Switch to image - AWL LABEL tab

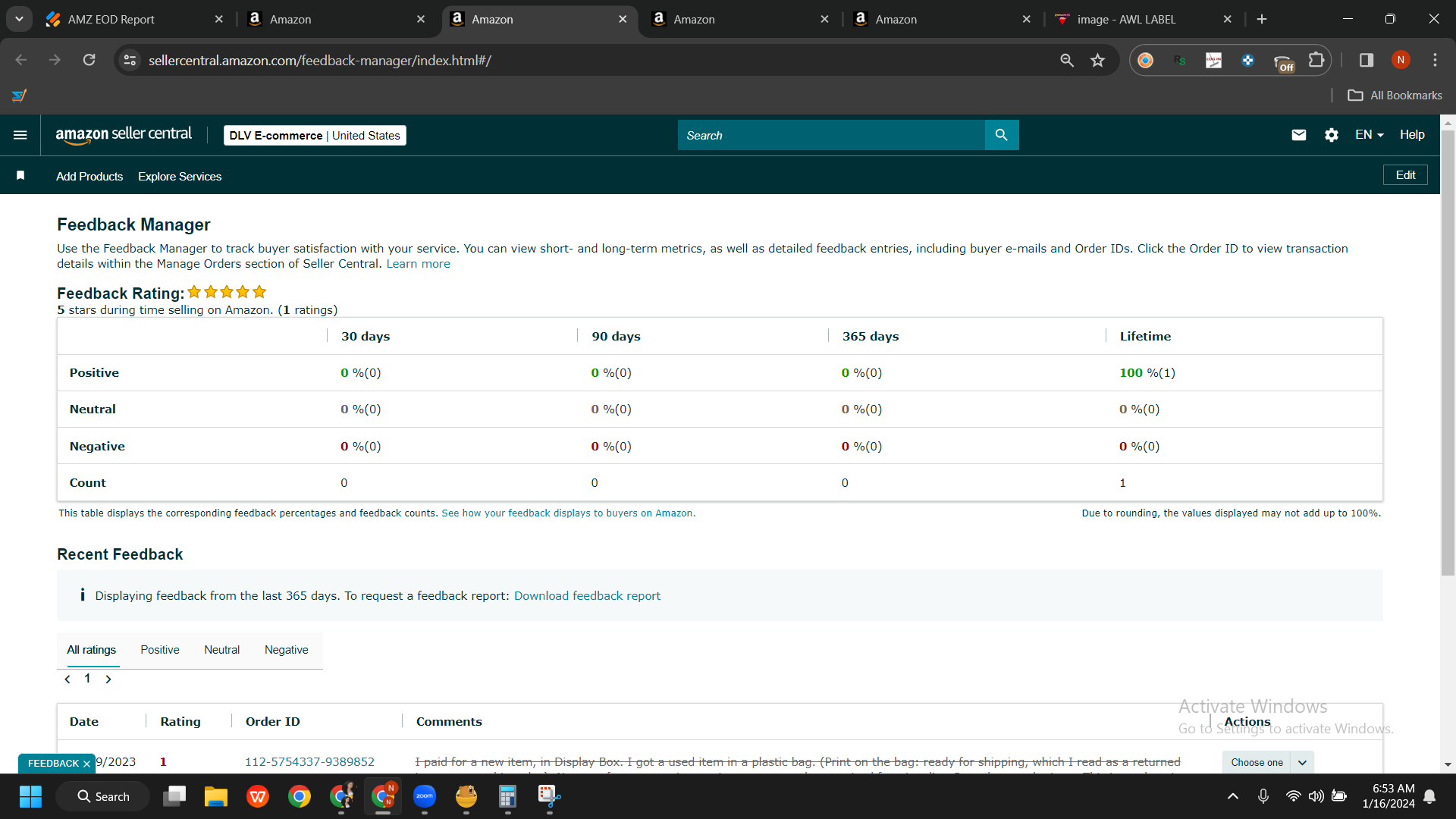pyautogui.click(x=1143, y=19)
